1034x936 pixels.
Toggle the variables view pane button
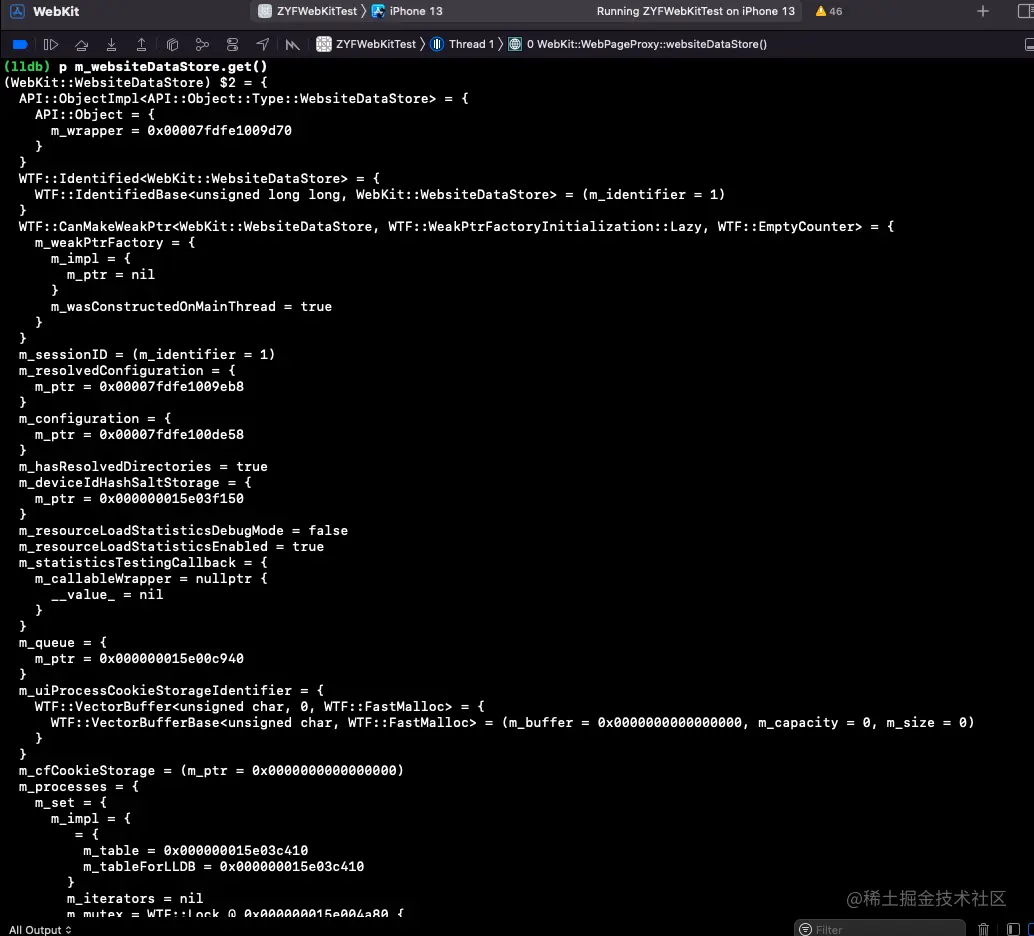[x=1014, y=929]
